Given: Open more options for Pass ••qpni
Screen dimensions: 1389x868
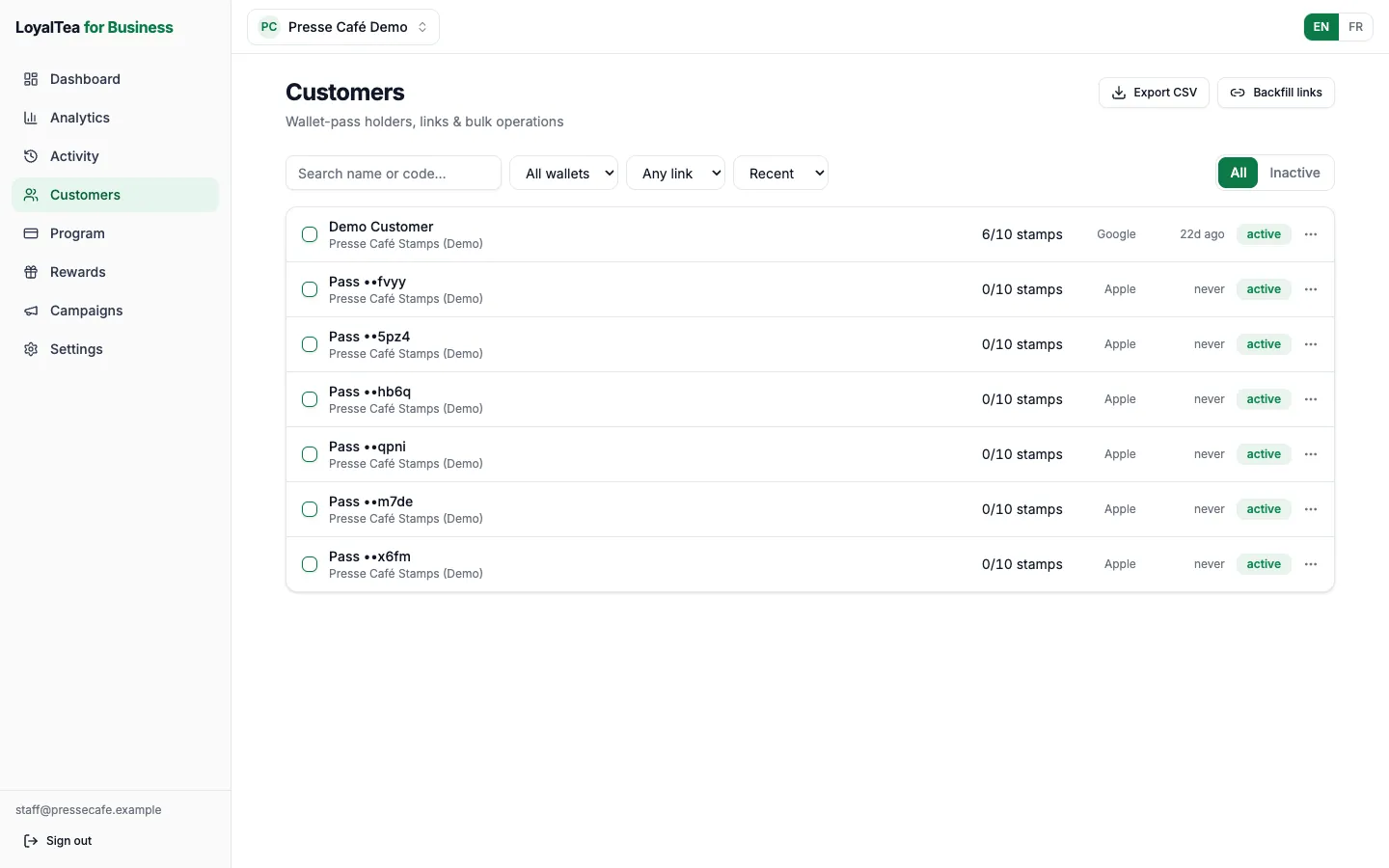Looking at the screenshot, I should tap(1311, 454).
